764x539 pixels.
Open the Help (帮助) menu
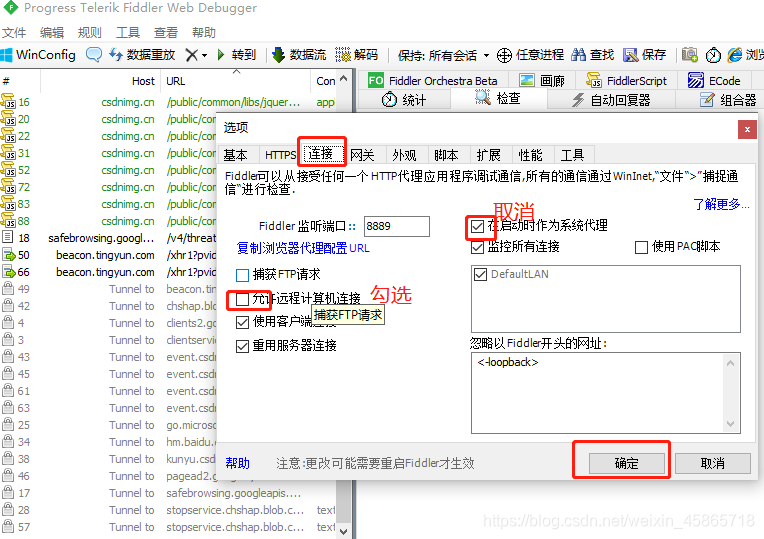point(204,32)
